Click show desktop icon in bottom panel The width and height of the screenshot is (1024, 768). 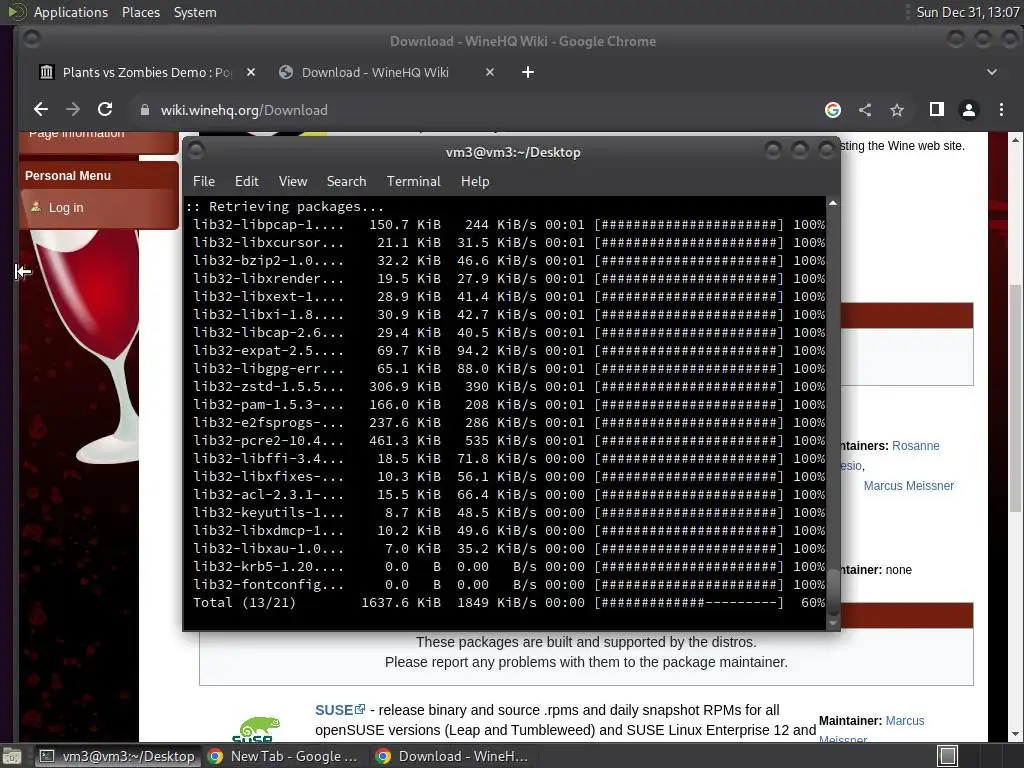(x=12, y=756)
